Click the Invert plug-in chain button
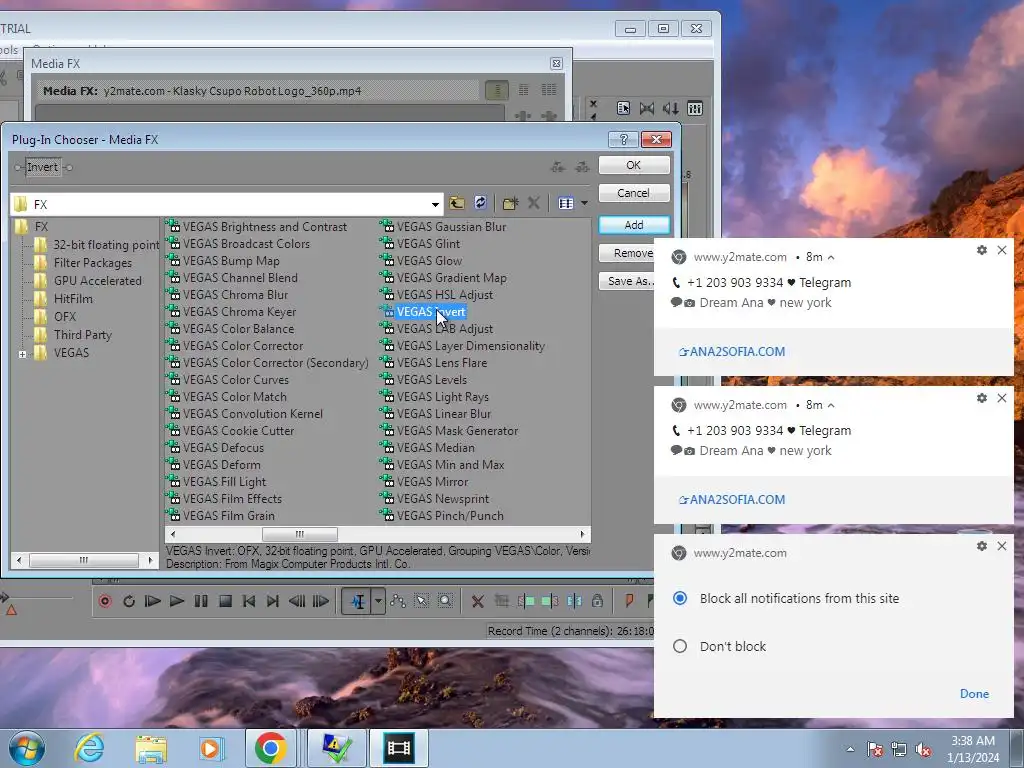The height and width of the screenshot is (768, 1024). click(42, 167)
